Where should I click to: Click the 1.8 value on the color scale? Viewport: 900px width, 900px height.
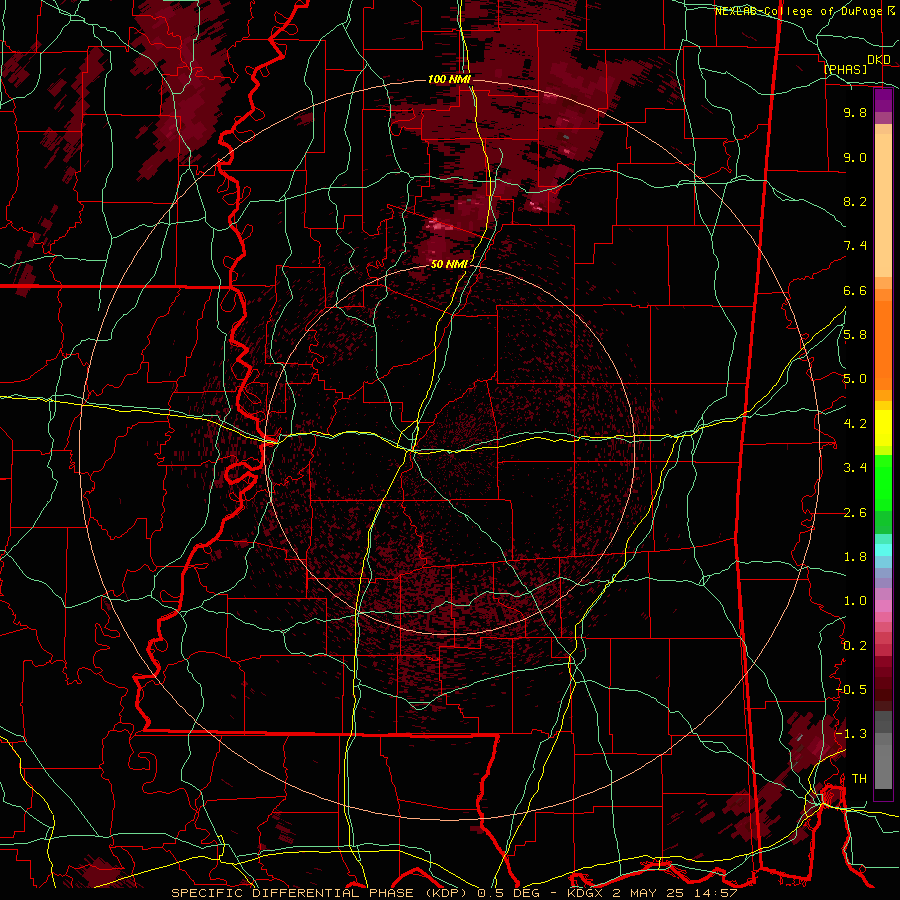855,557
